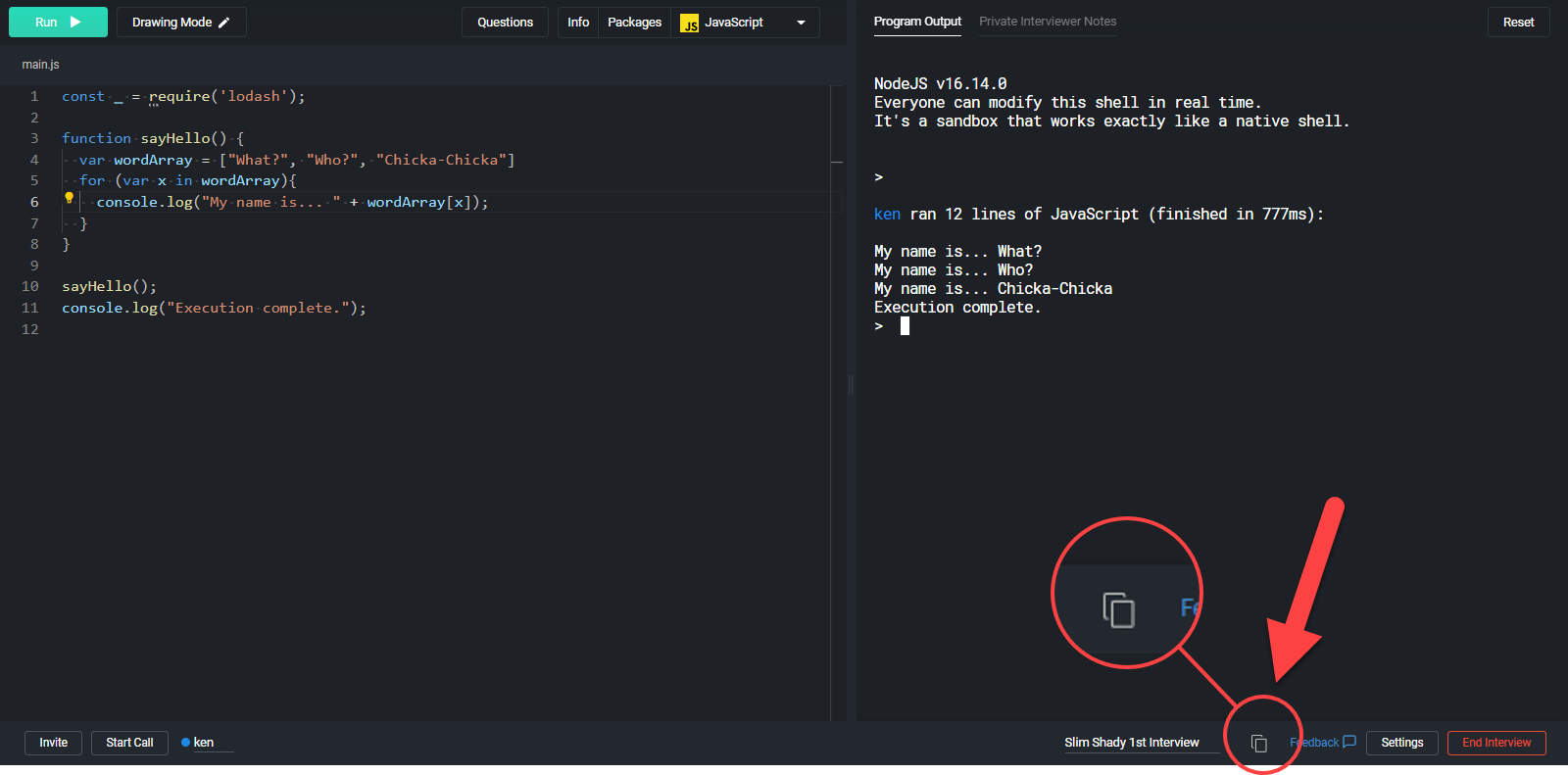
Task: Click the 'Everyone can modify this shell' line
Action: click(1068, 103)
